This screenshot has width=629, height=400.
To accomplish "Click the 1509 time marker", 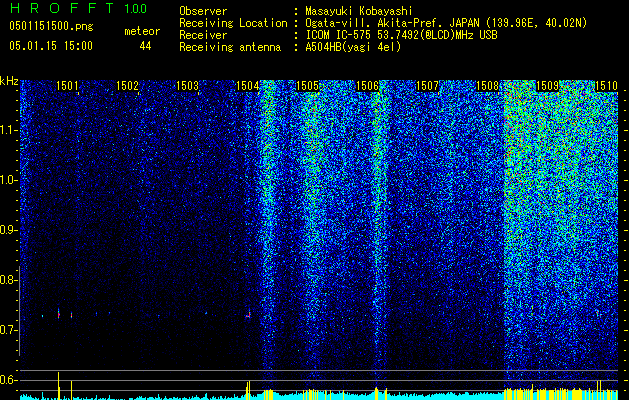I will coord(548,85).
